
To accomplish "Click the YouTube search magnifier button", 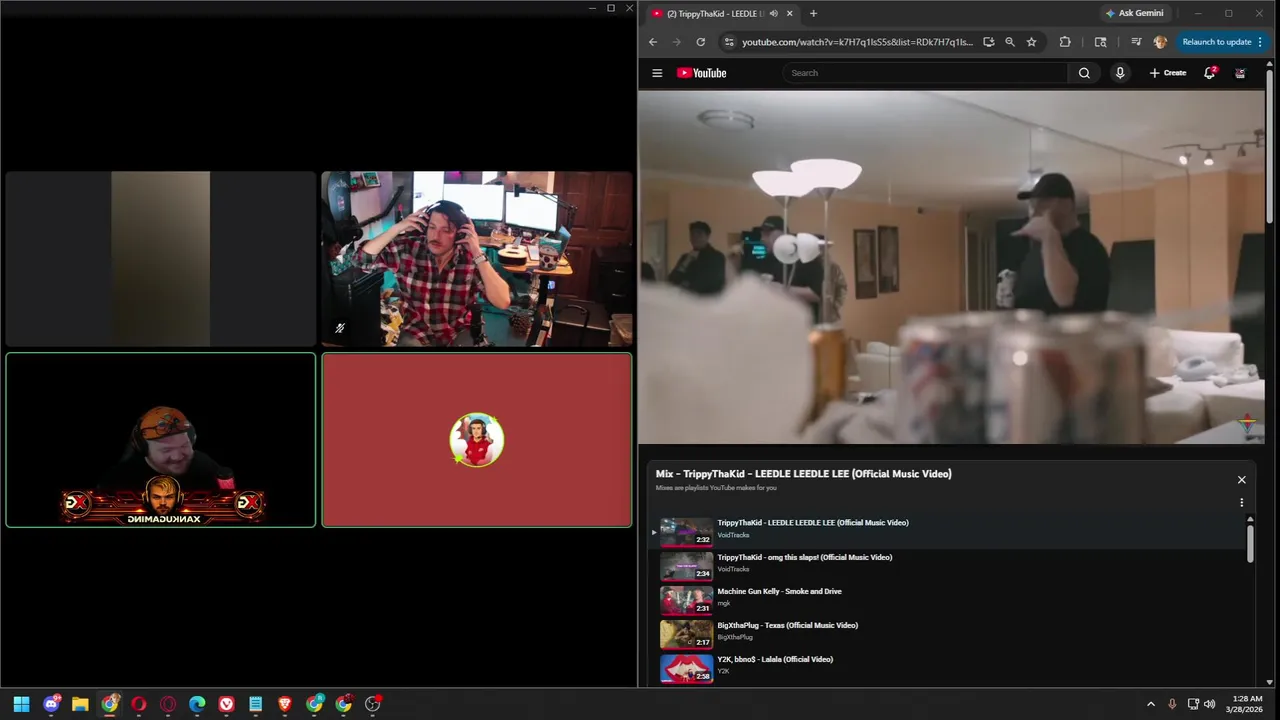I will pos(1084,73).
